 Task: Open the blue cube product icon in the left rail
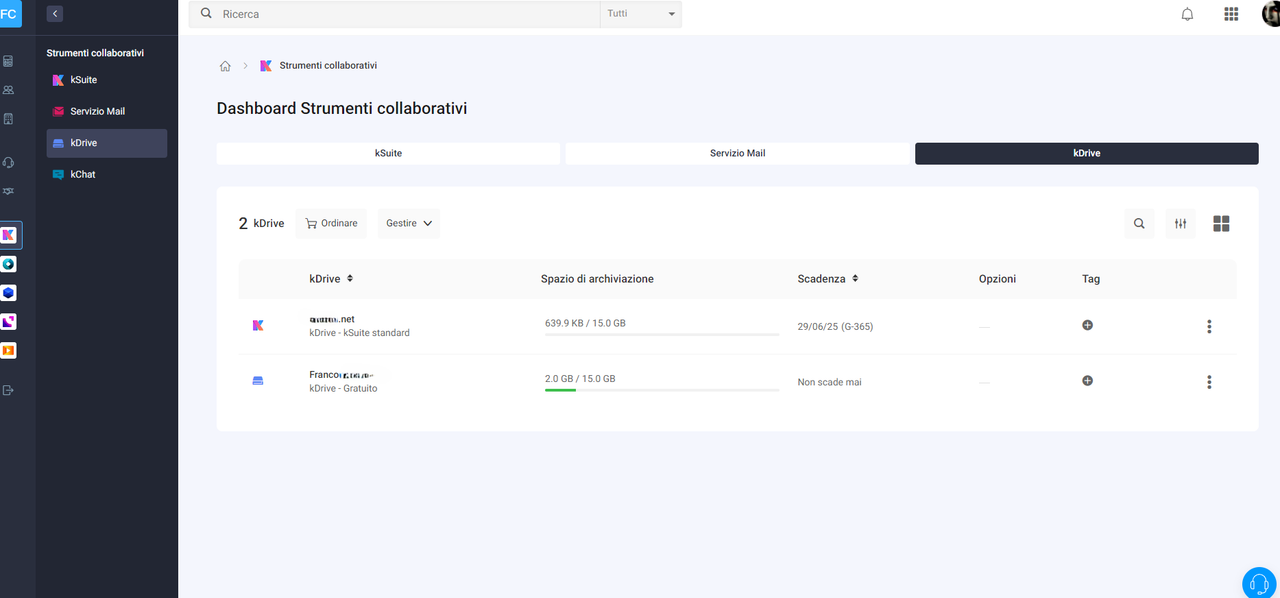(x=9, y=293)
